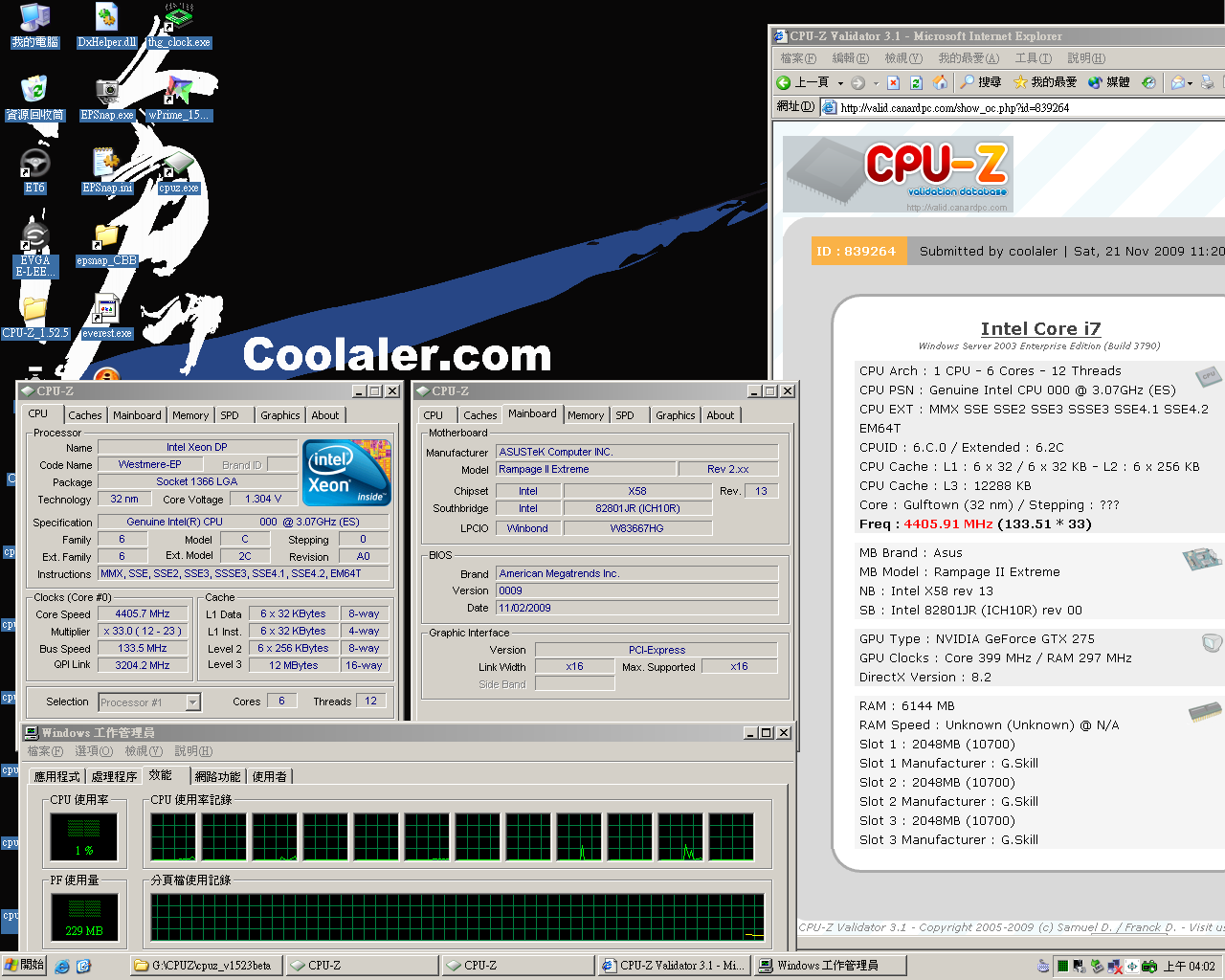Open the Forward button history dropdown arrow
The image size is (1225, 980).
(876, 83)
